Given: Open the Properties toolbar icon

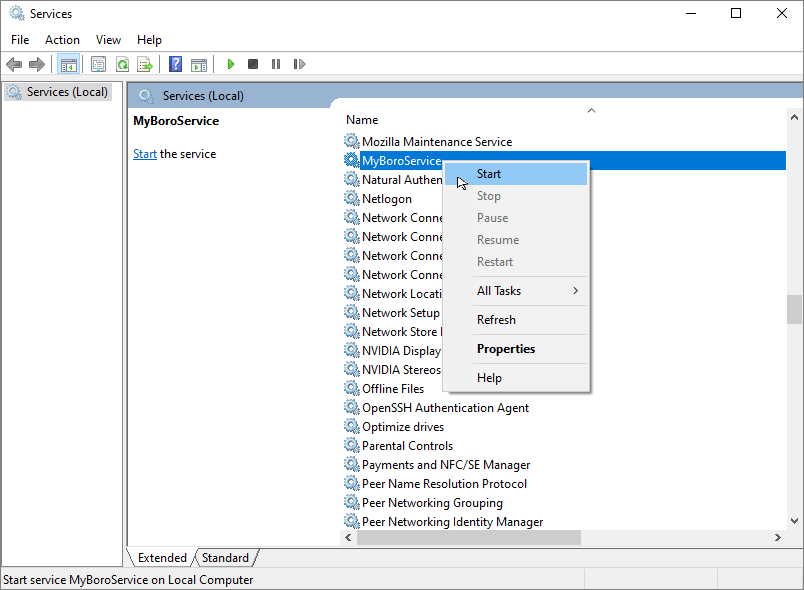Looking at the screenshot, I should 98,64.
